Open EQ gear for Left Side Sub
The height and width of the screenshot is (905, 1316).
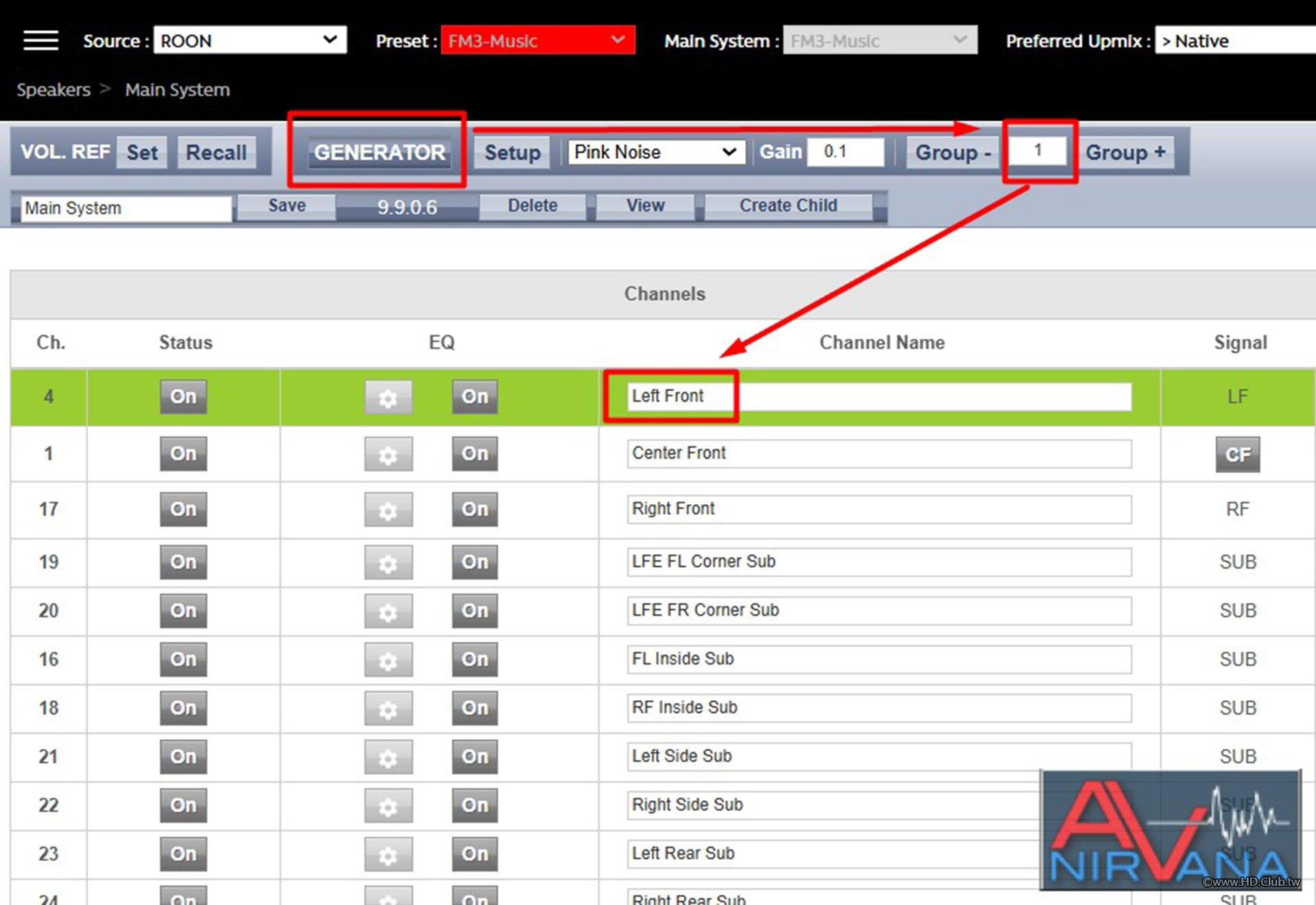point(388,757)
